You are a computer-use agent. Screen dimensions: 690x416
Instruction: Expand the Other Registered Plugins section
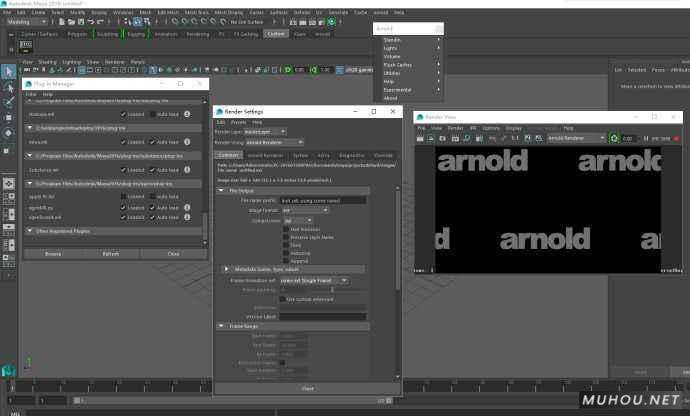[29, 231]
